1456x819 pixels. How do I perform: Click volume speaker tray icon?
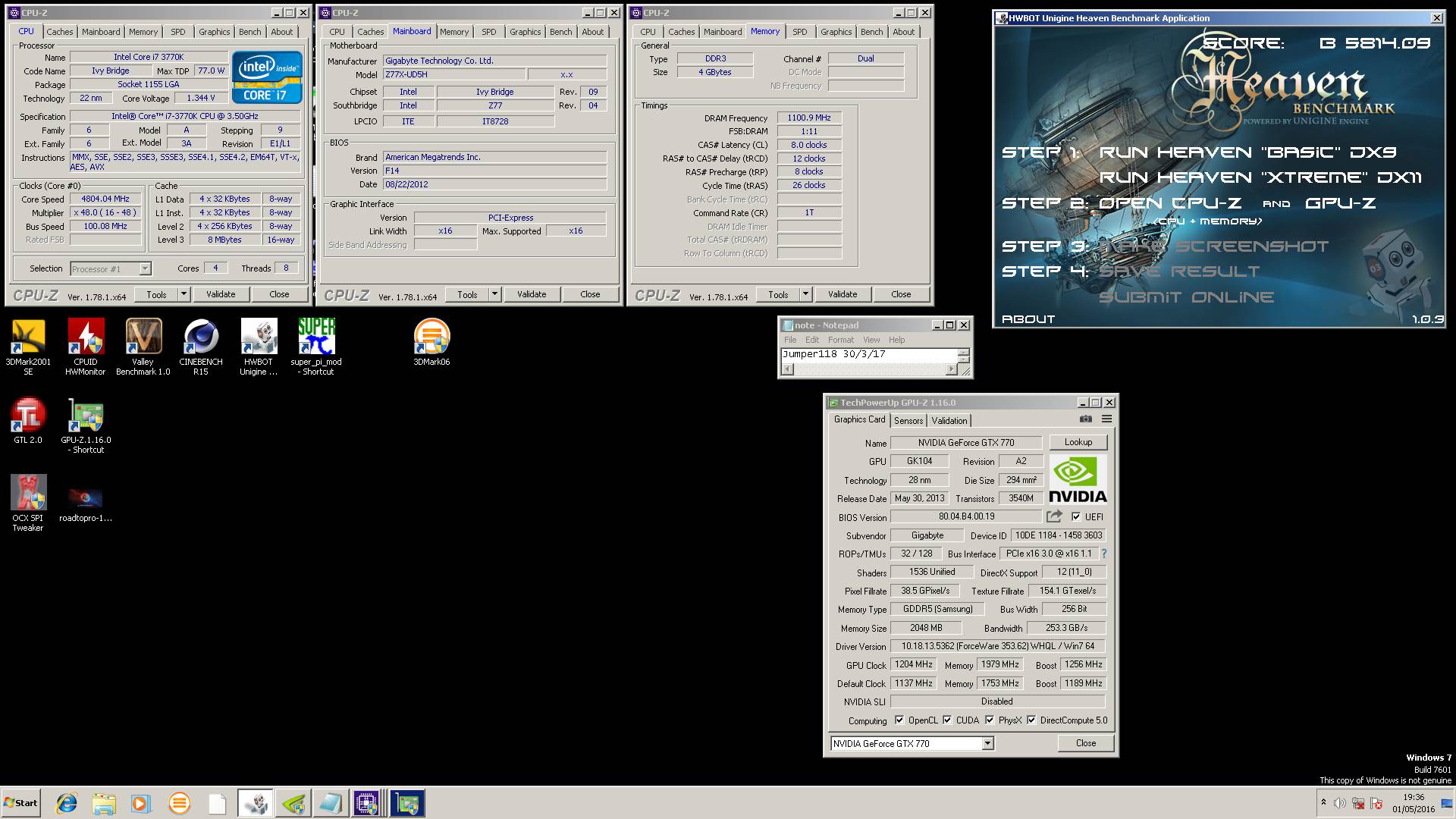point(1339,803)
